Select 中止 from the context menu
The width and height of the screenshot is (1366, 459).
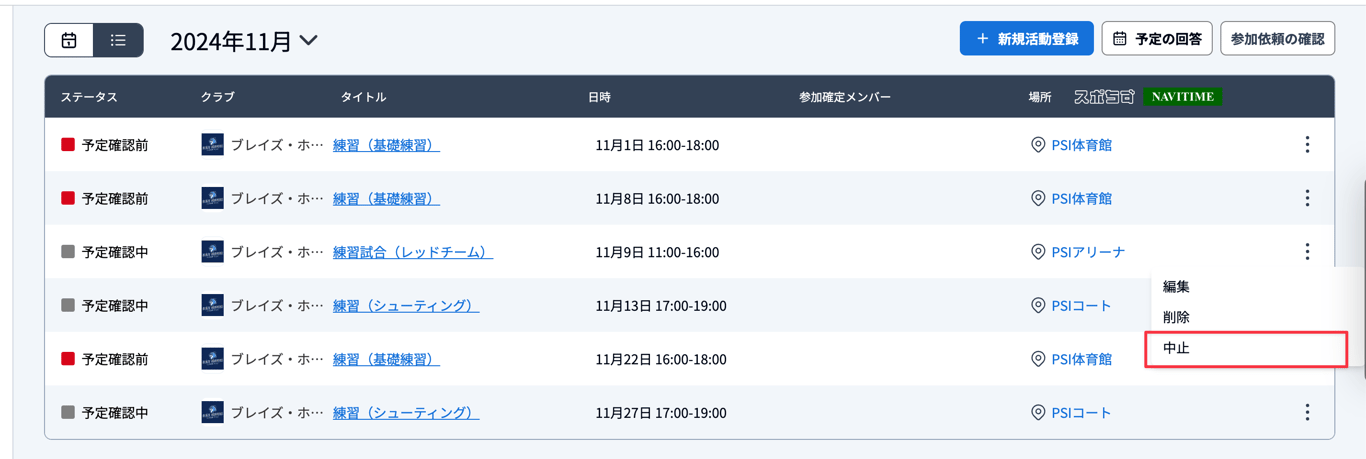pos(1177,349)
